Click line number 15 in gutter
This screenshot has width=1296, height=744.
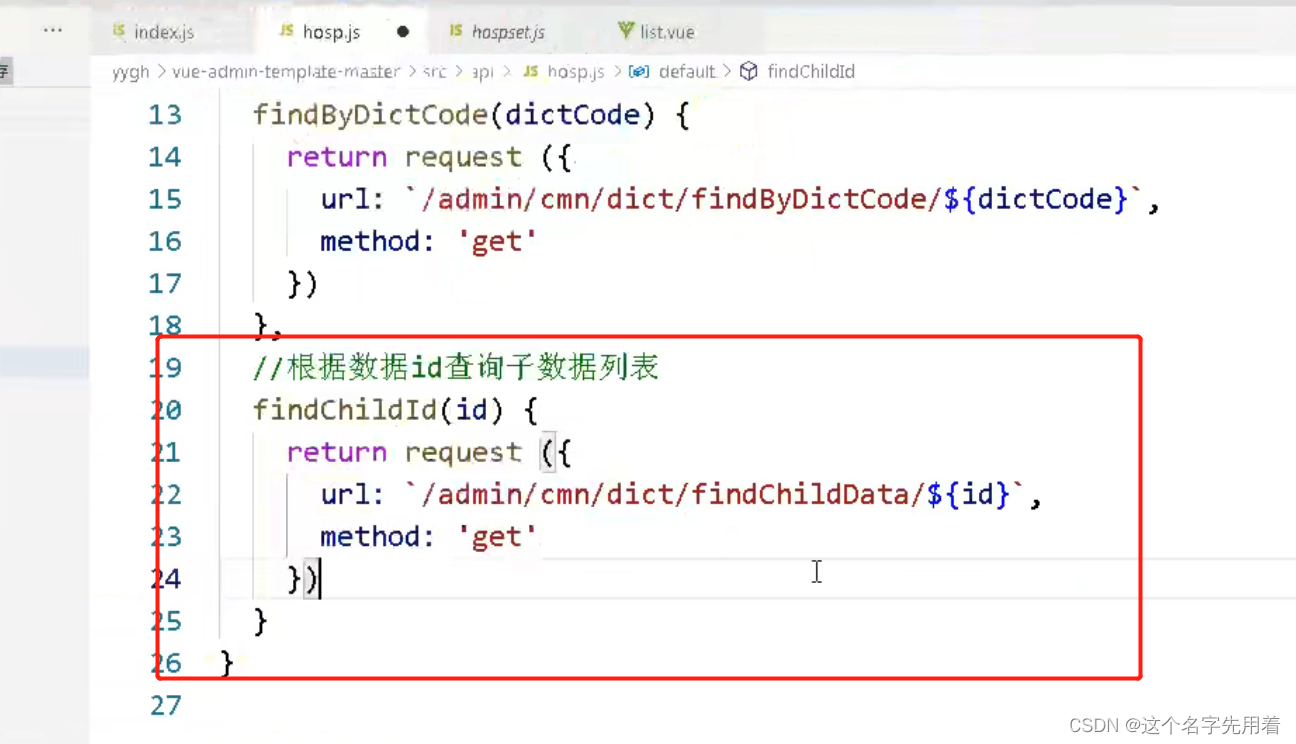165,199
